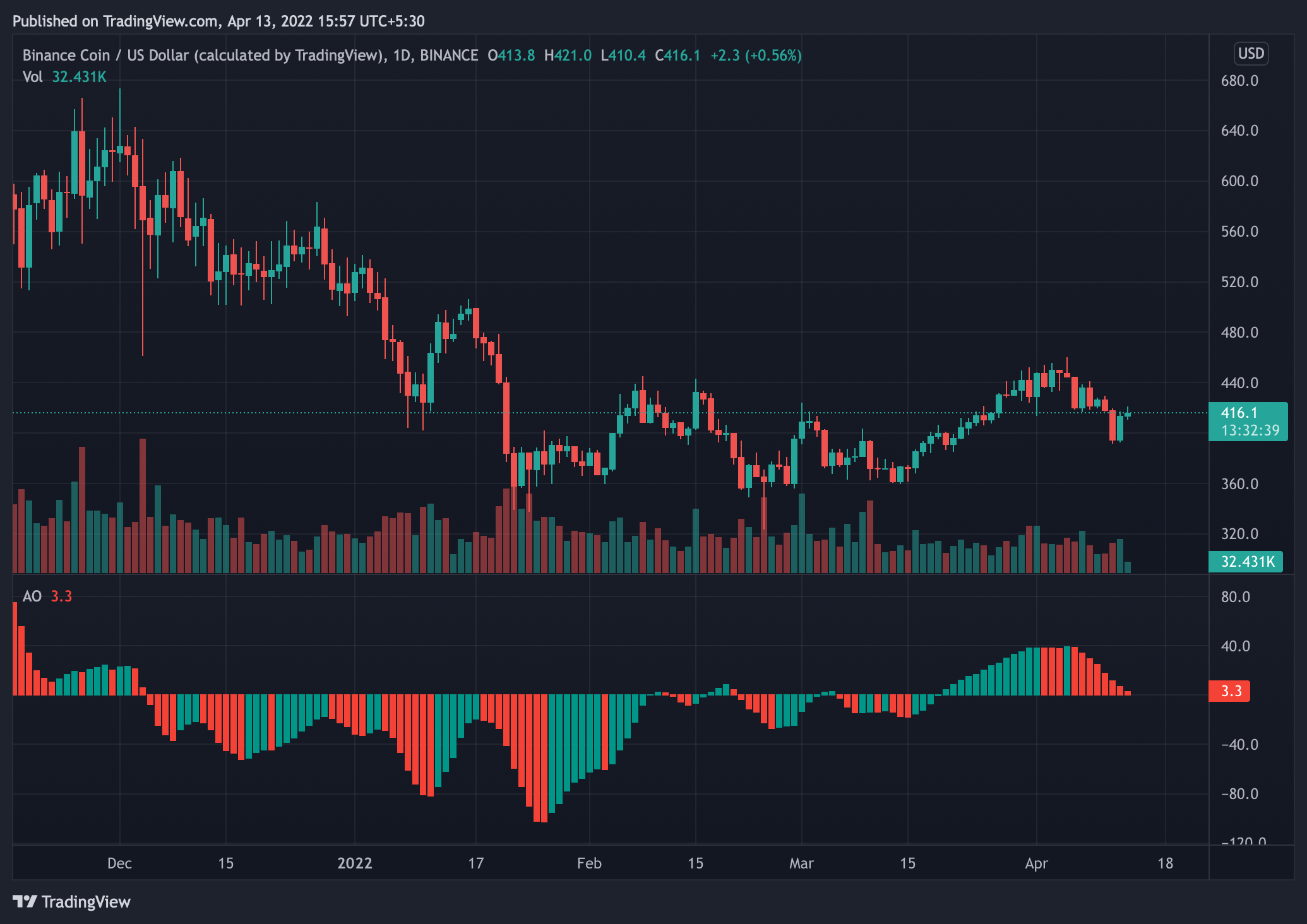Image resolution: width=1307 pixels, height=924 pixels.
Task: Click the Published on TradingView.com header text
Action: tap(218, 21)
